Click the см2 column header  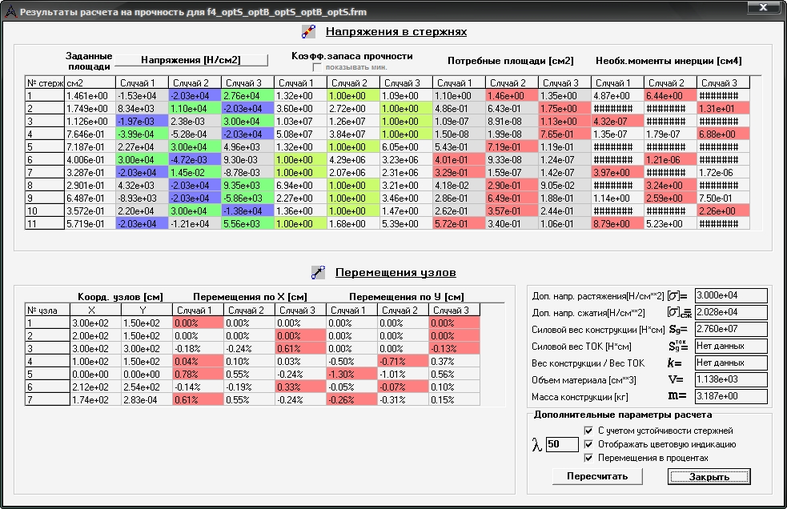pyautogui.click(x=90, y=83)
